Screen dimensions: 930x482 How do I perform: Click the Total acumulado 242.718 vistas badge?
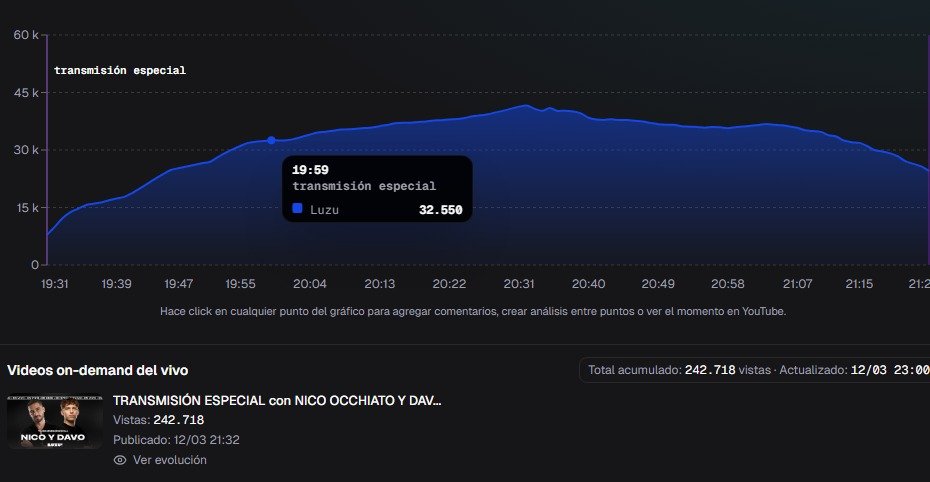coord(754,370)
